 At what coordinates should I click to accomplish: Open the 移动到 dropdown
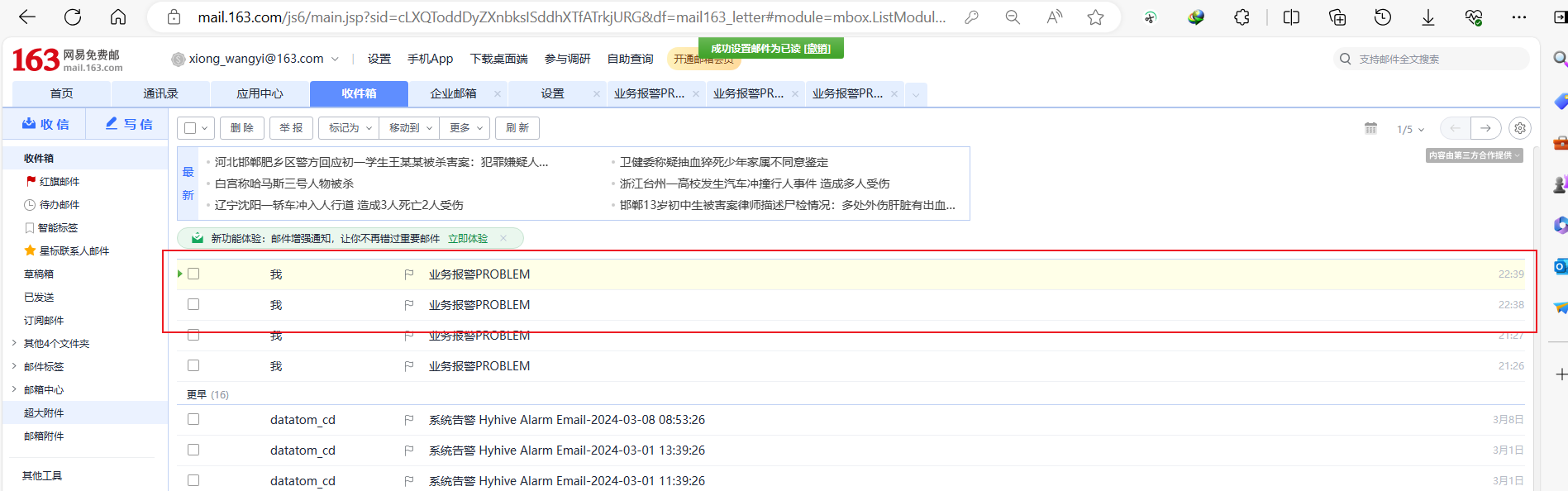click(x=410, y=128)
